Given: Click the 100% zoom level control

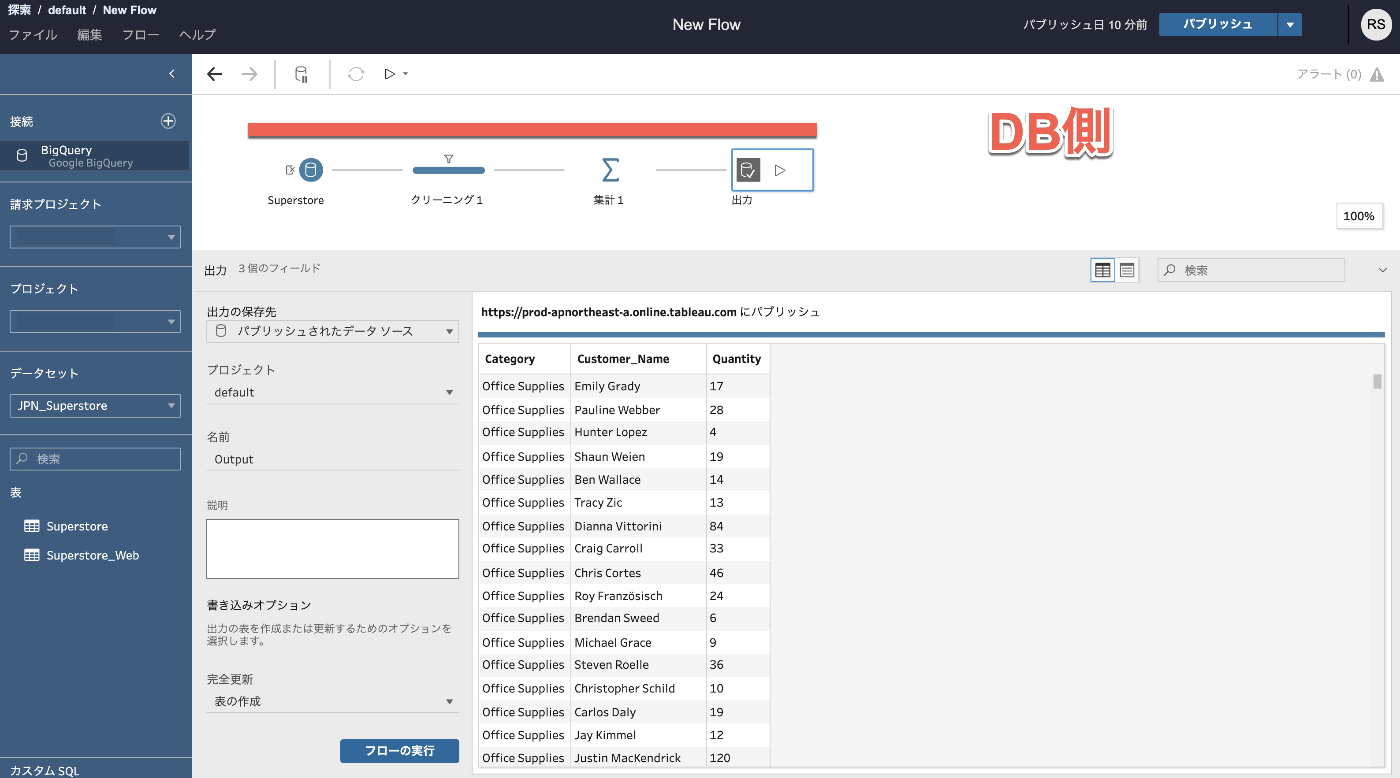Looking at the screenshot, I should [1359, 216].
